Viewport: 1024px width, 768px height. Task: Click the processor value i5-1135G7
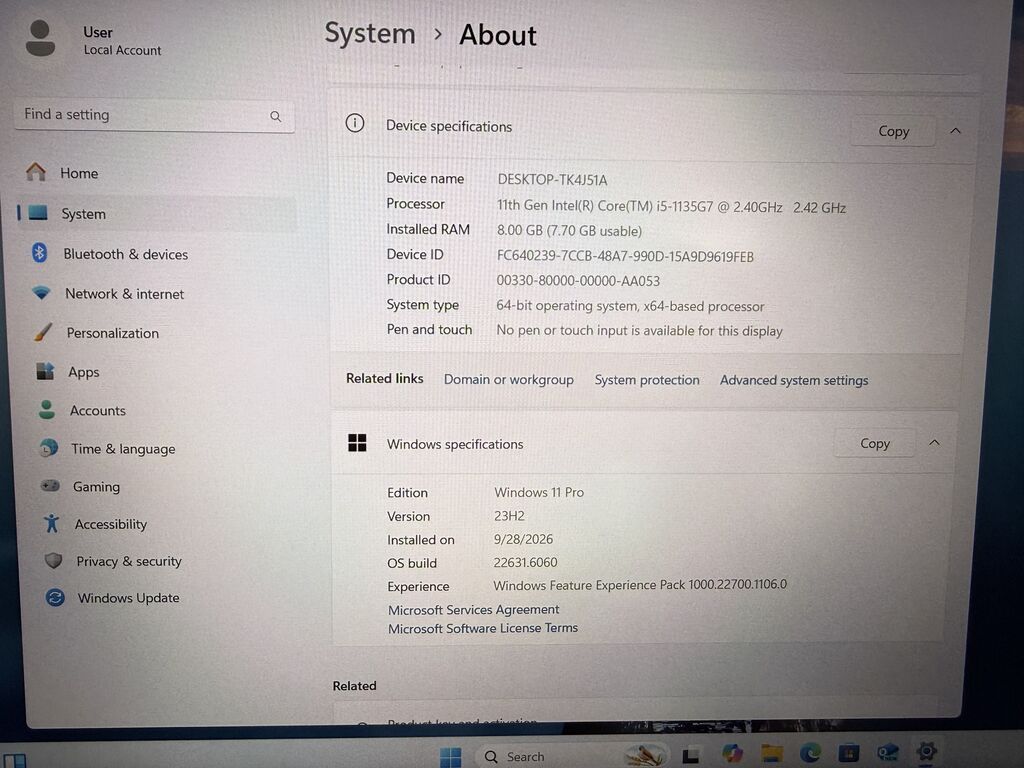tap(671, 207)
